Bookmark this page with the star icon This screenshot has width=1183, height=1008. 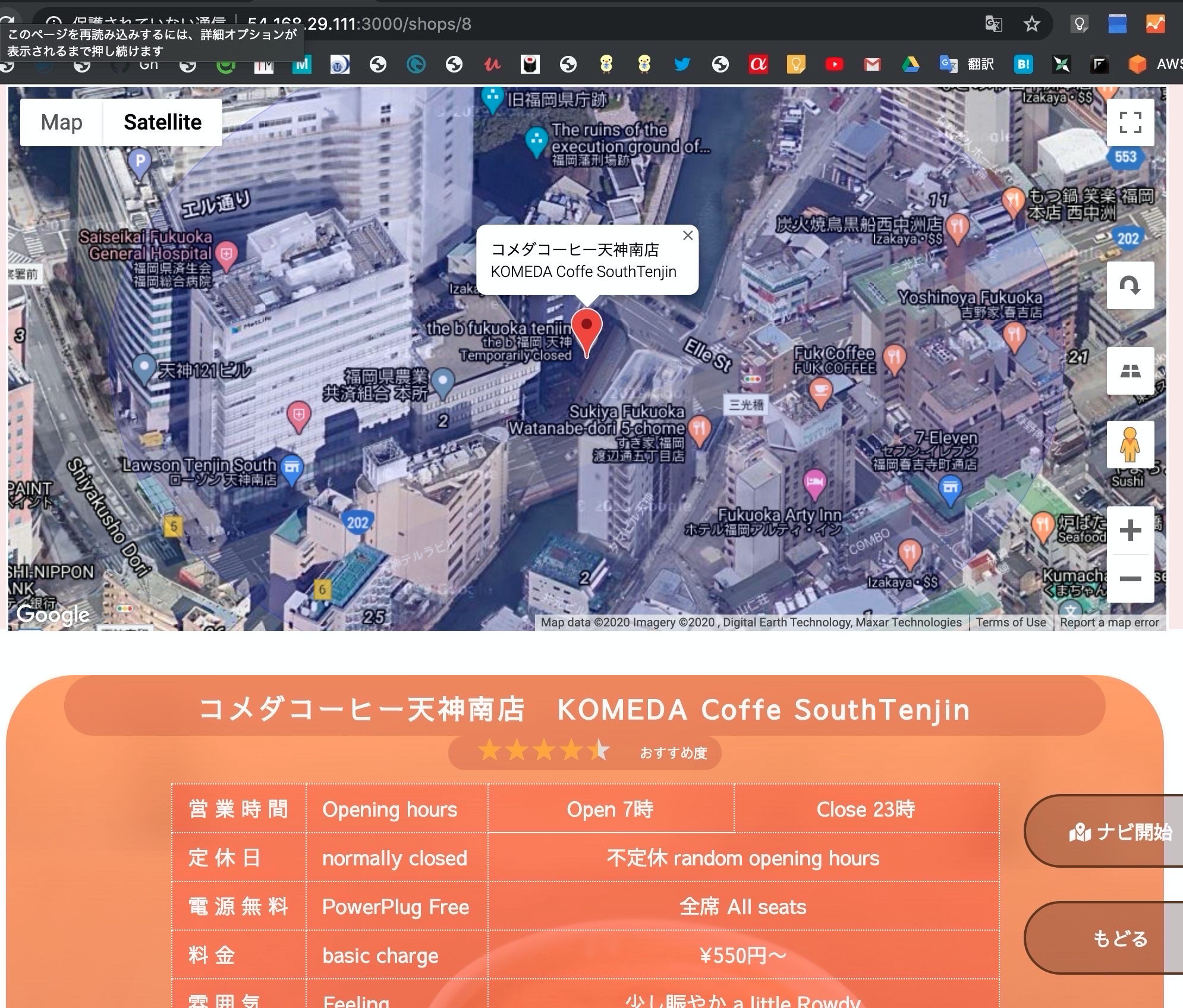pyautogui.click(x=1032, y=24)
